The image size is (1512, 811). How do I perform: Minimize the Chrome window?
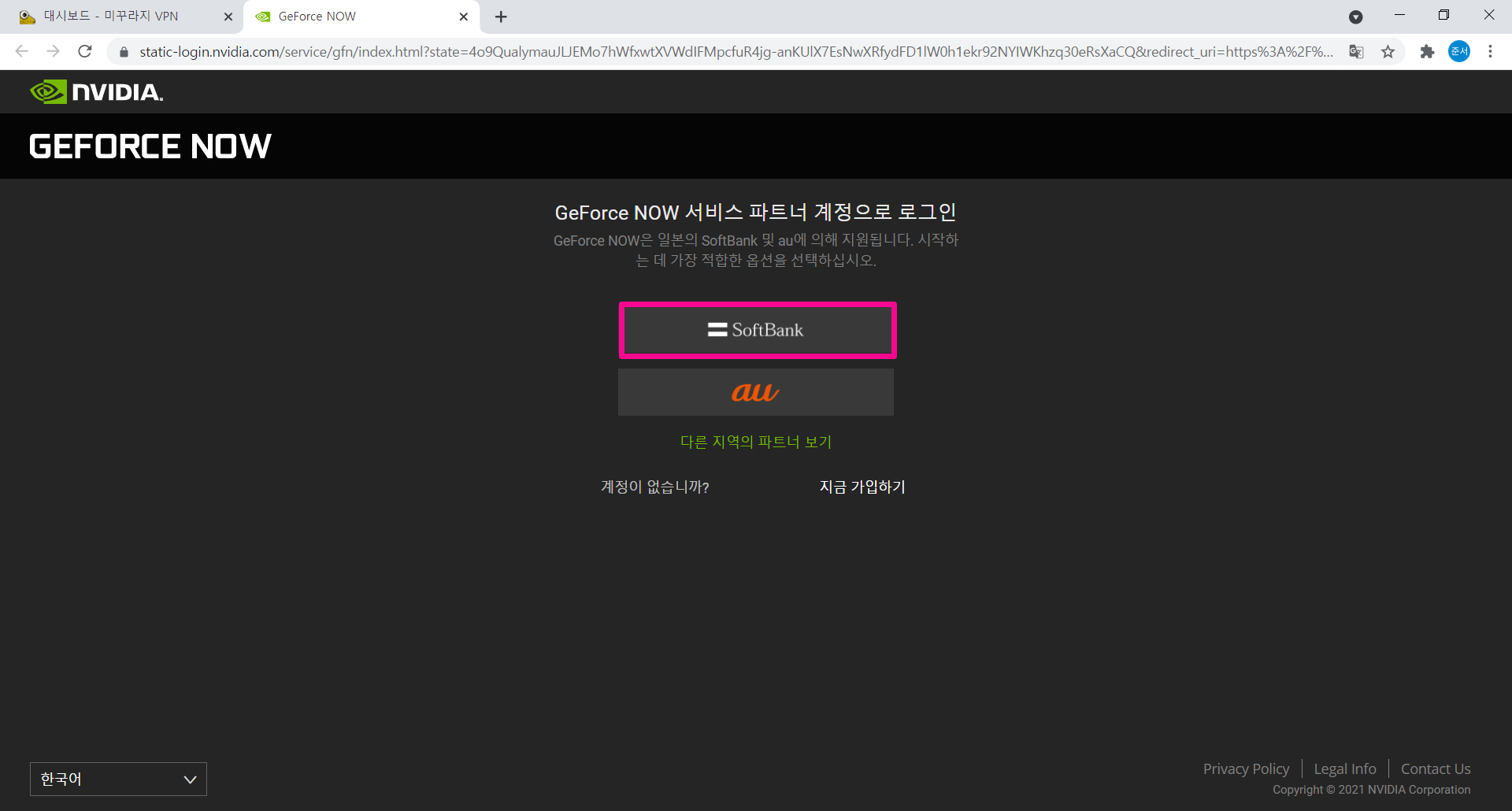click(1399, 15)
